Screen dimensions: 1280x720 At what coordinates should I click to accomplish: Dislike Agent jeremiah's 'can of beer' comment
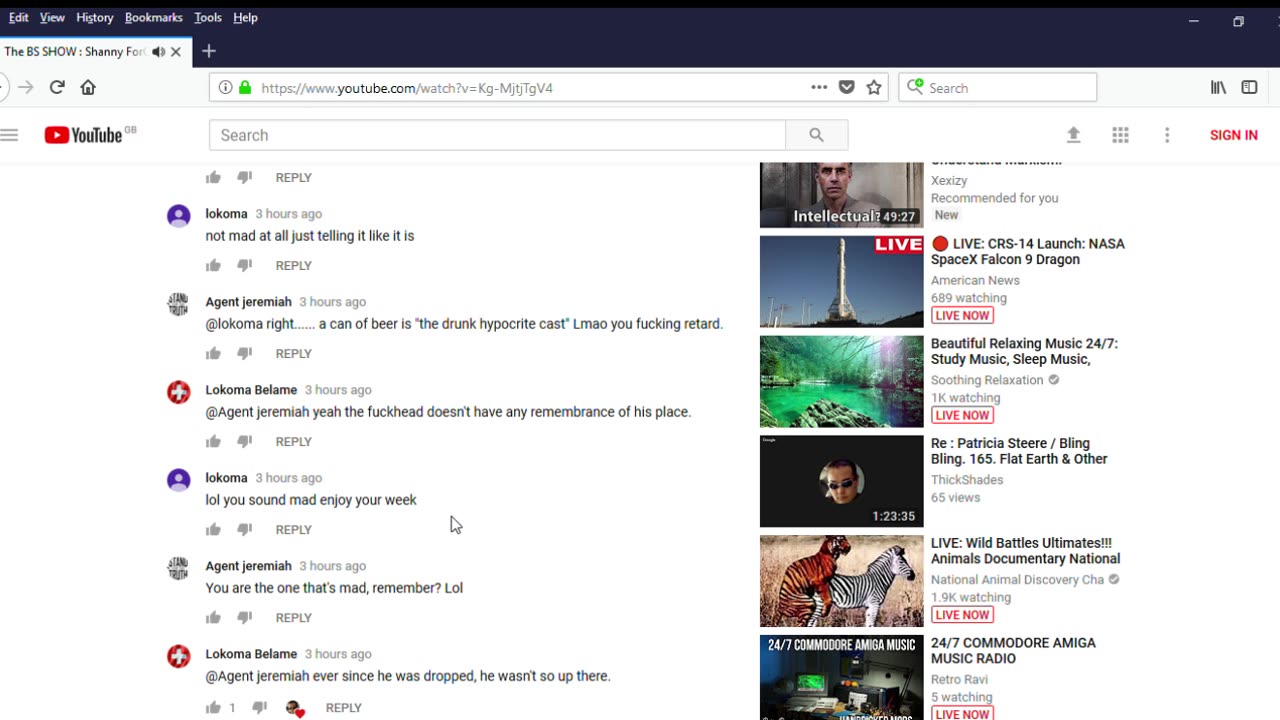(244, 353)
